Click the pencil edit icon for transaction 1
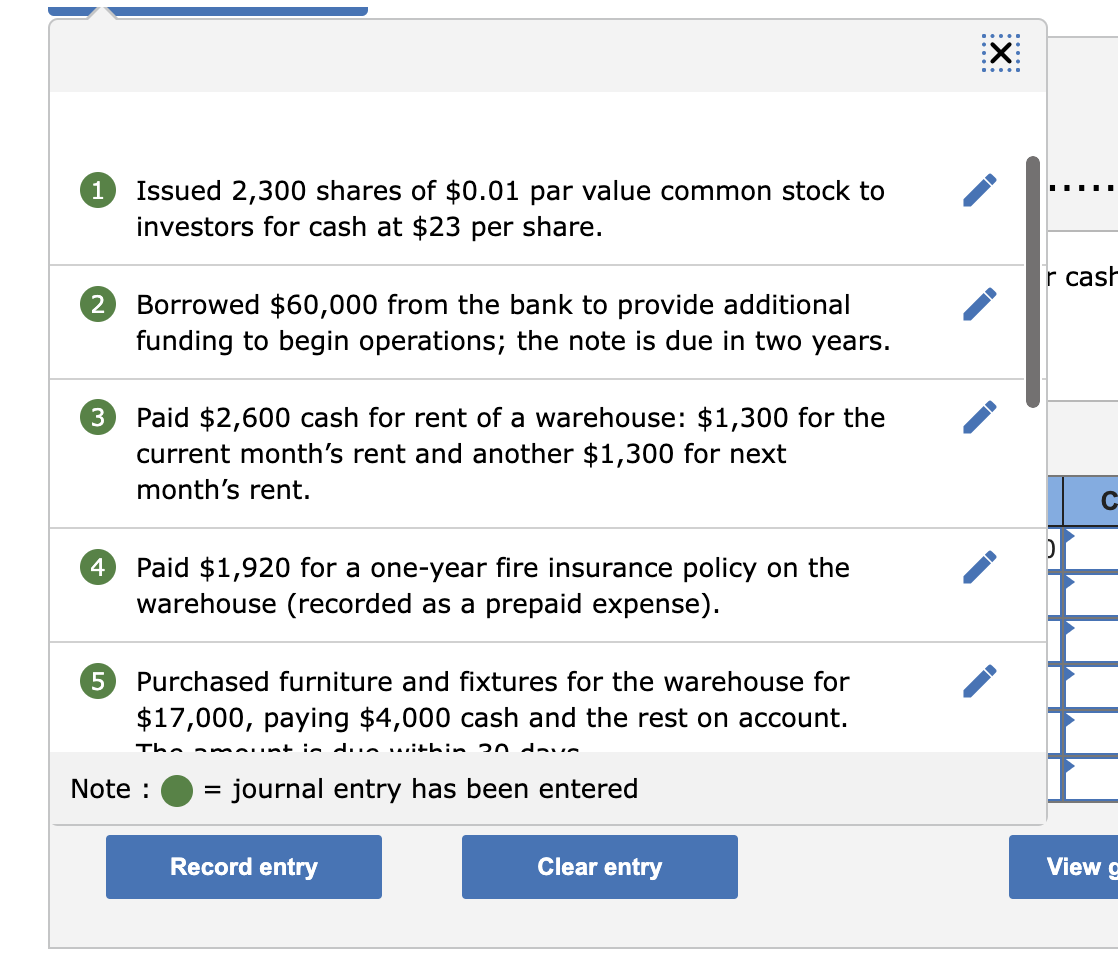This screenshot has width=1118, height=964. click(x=980, y=190)
